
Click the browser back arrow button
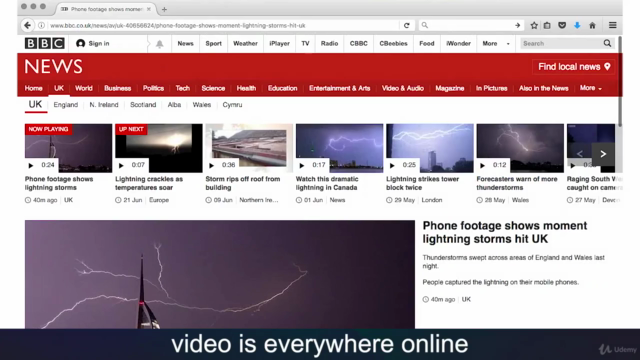point(27,25)
